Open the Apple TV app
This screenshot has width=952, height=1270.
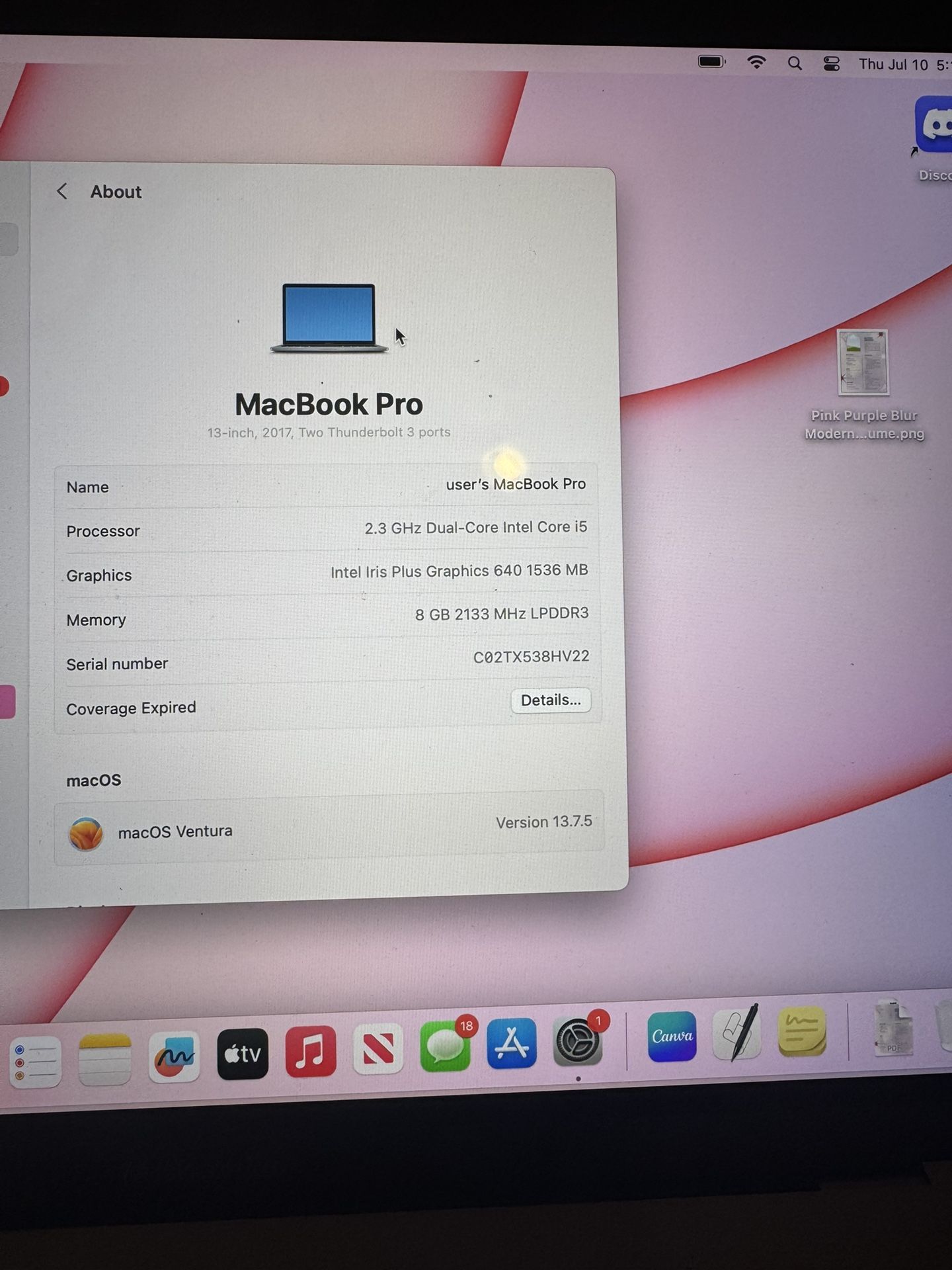pos(243,1053)
